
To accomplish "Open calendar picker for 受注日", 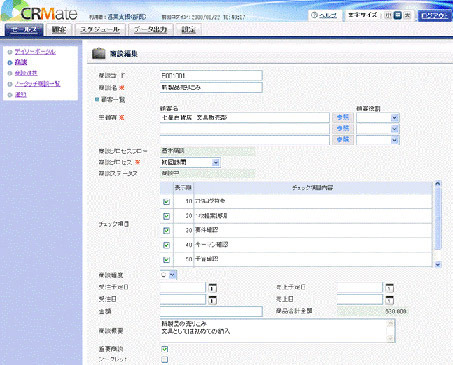I will coord(213,300).
